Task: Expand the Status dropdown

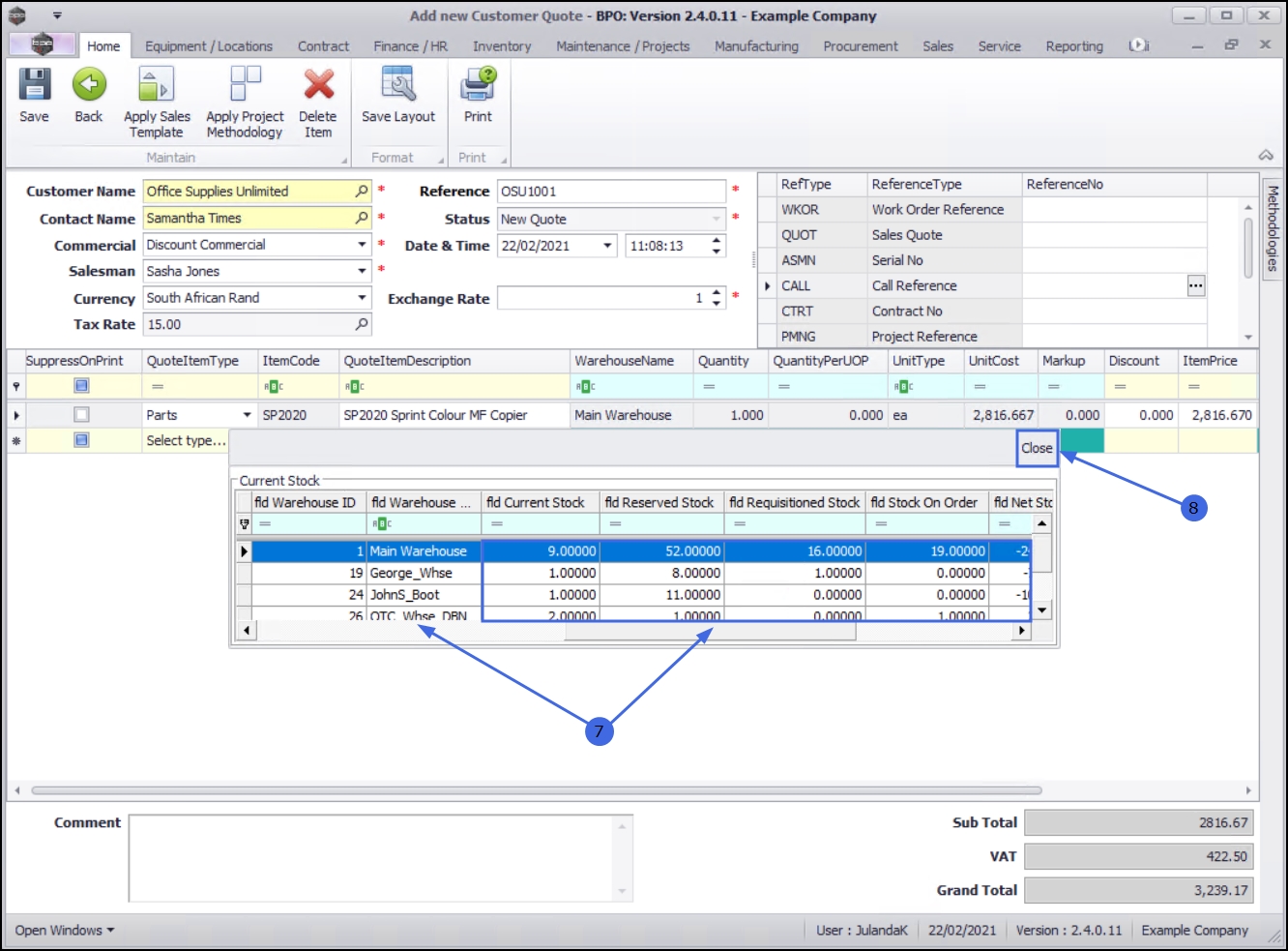Action: [717, 219]
